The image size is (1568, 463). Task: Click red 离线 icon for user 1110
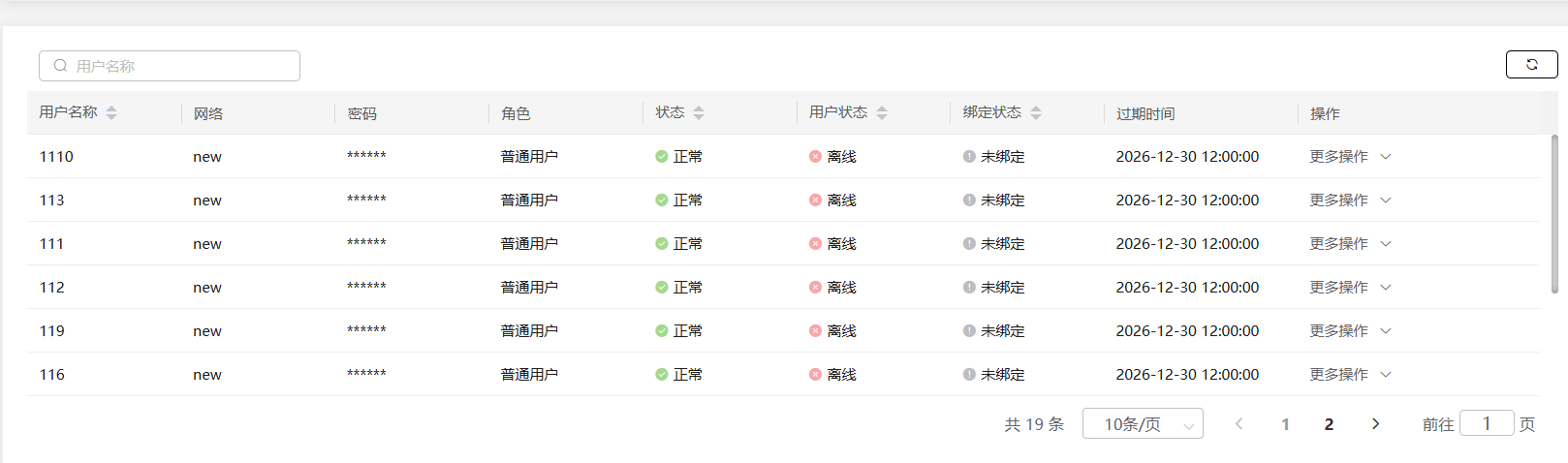pyautogui.click(x=816, y=157)
